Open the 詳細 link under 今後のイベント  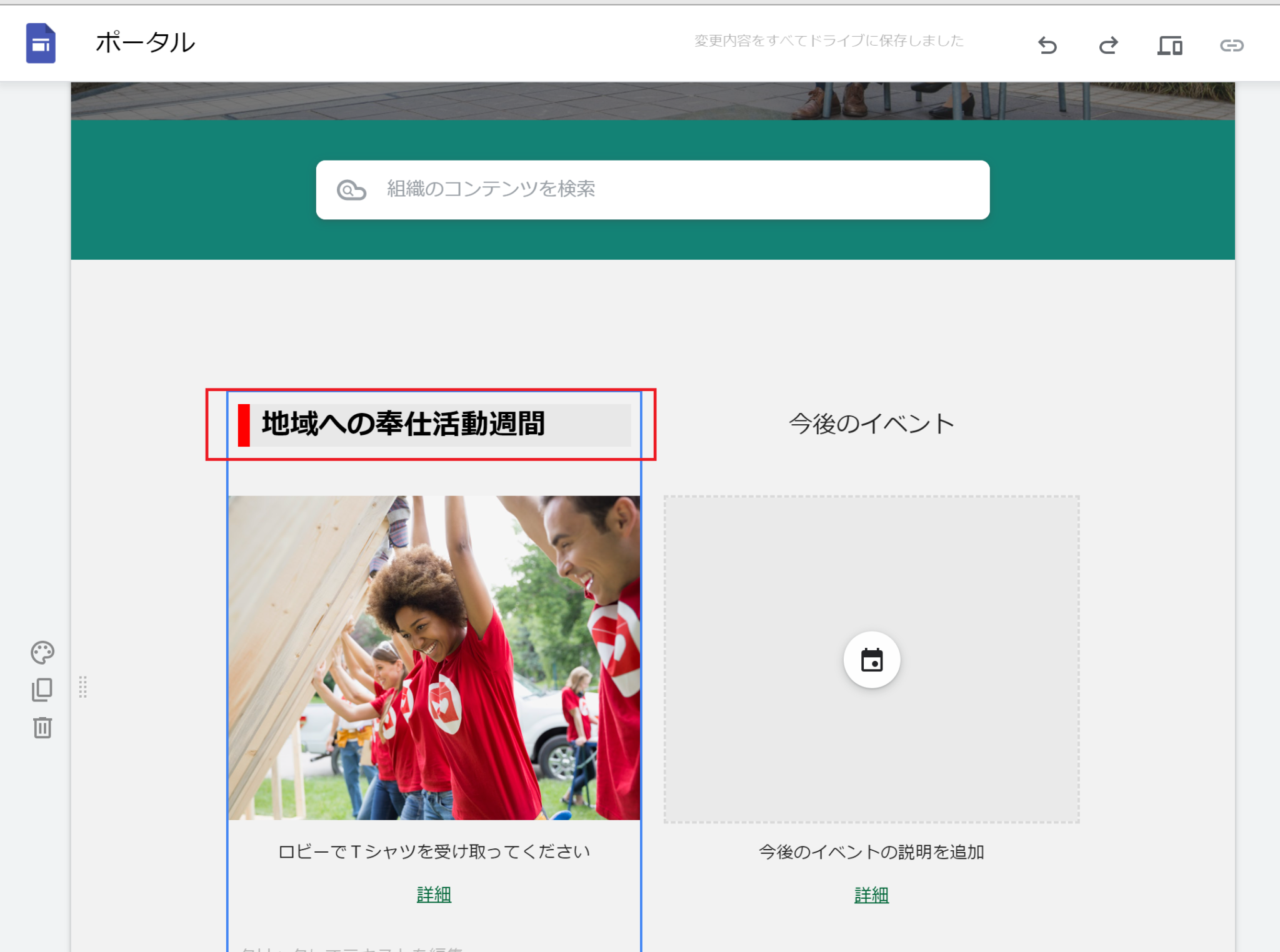coord(872,895)
